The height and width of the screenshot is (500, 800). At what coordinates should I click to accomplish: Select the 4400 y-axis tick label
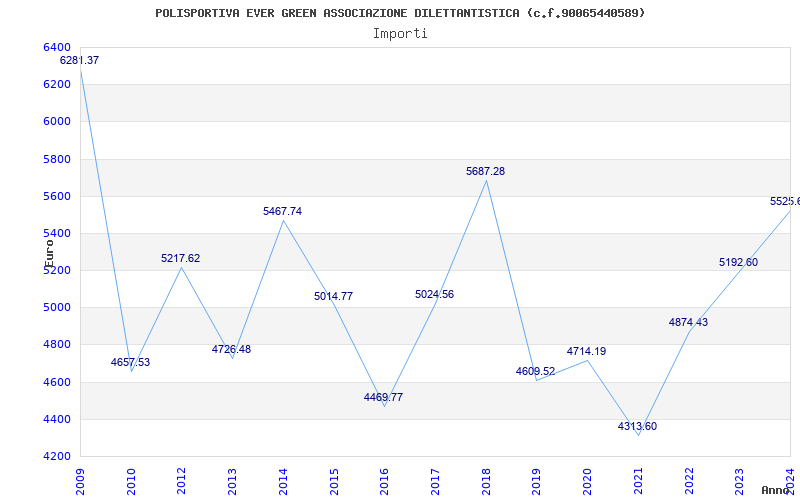tap(57, 419)
